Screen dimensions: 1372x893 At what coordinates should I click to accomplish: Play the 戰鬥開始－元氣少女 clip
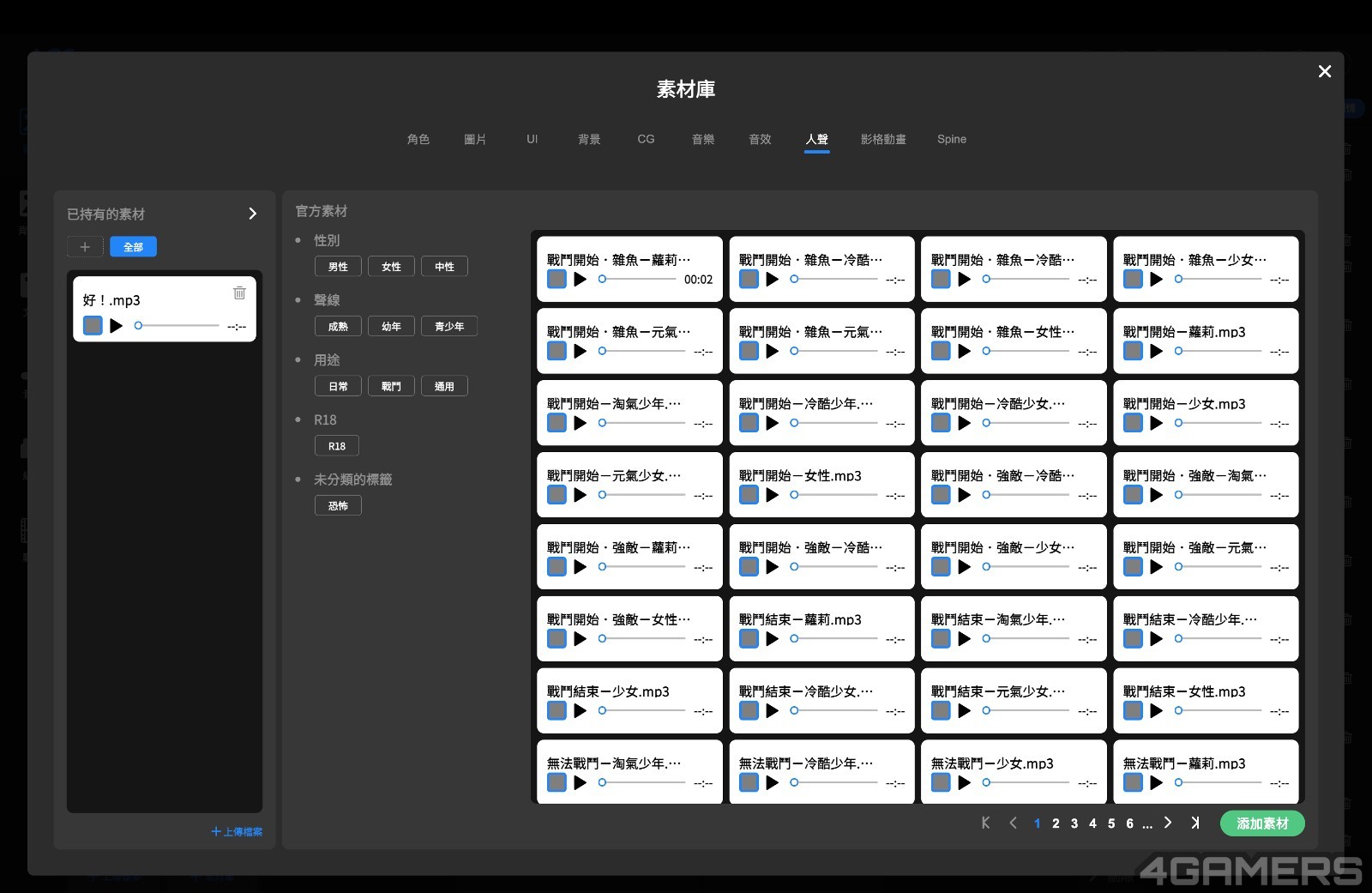(x=581, y=495)
